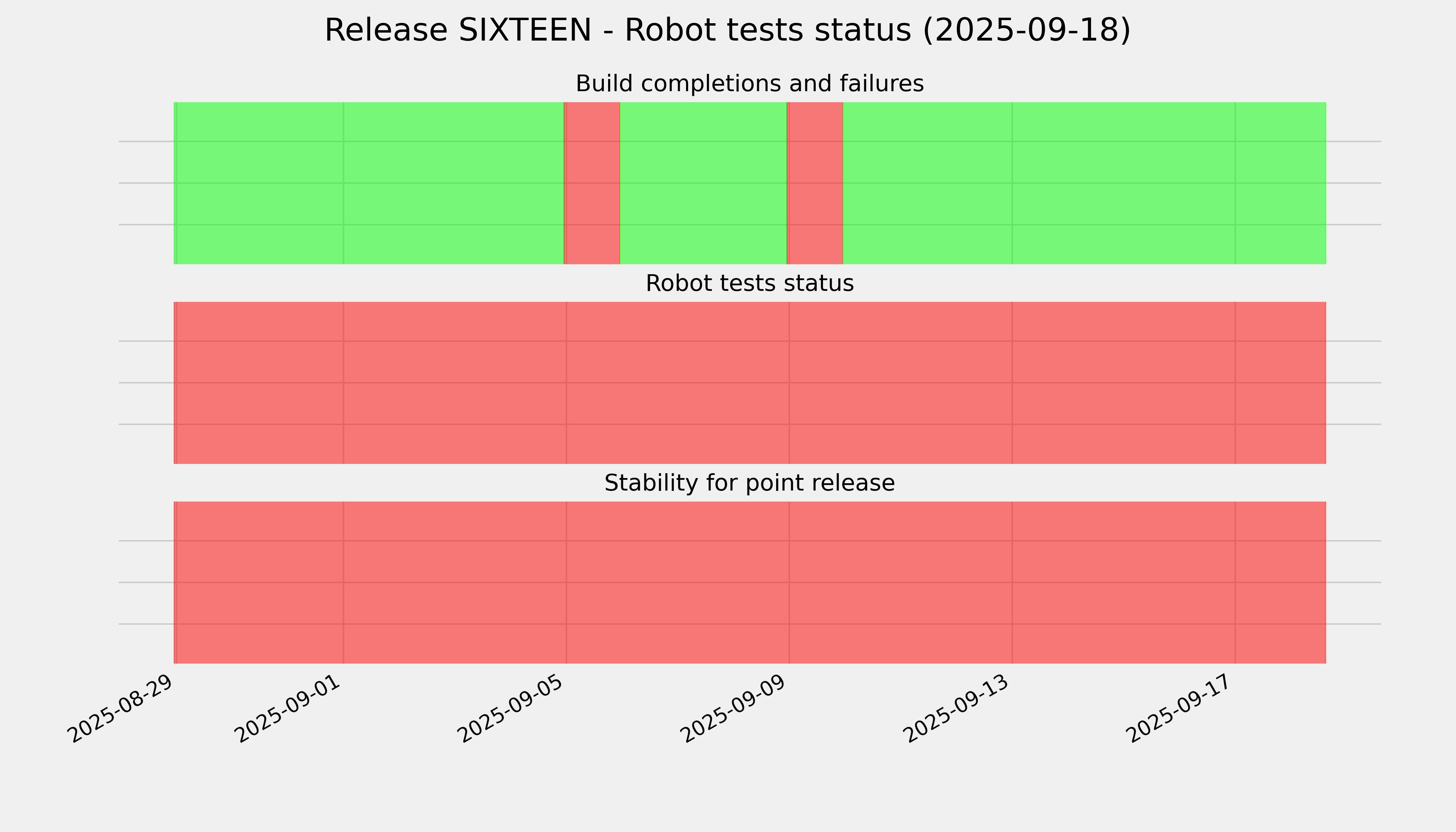Click 'Stability for point release' subplot title
The width and height of the screenshot is (1456, 832).
click(x=749, y=484)
